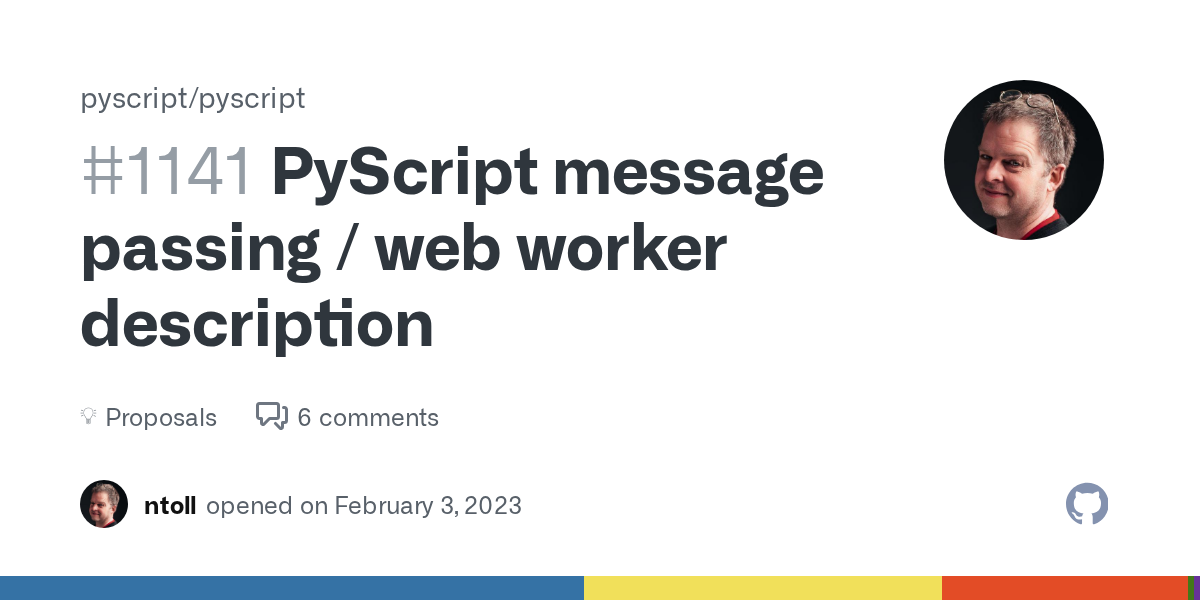Open the small ntoll avatar
This screenshot has width=1200, height=600.
tap(104, 504)
